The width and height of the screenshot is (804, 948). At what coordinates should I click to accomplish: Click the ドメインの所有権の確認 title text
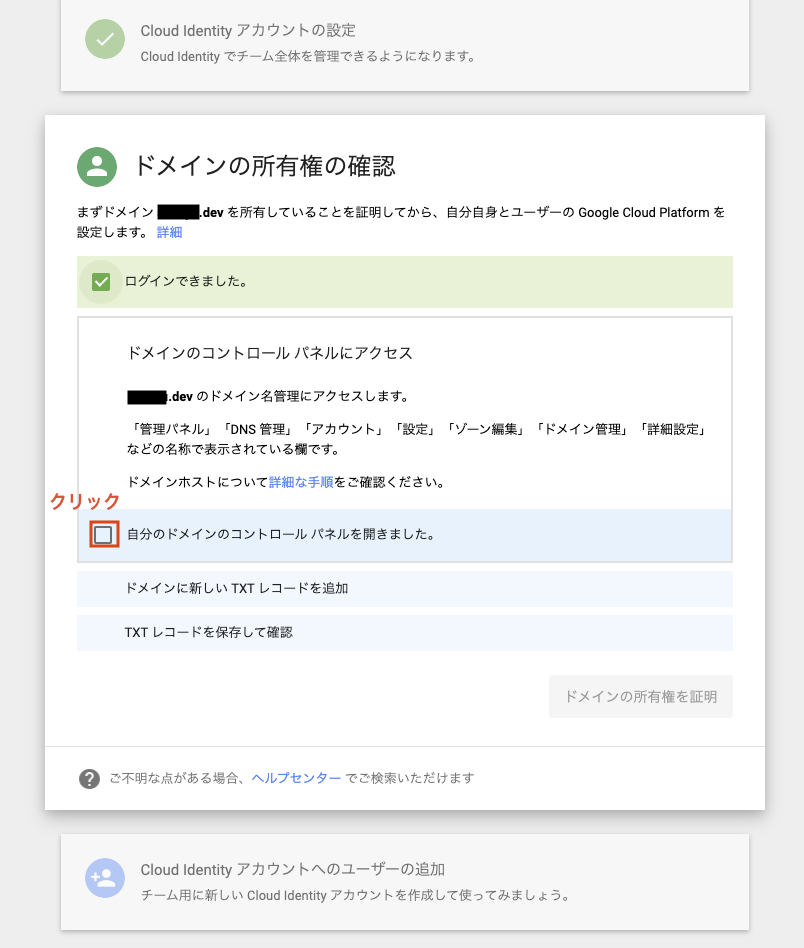pos(264,166)
